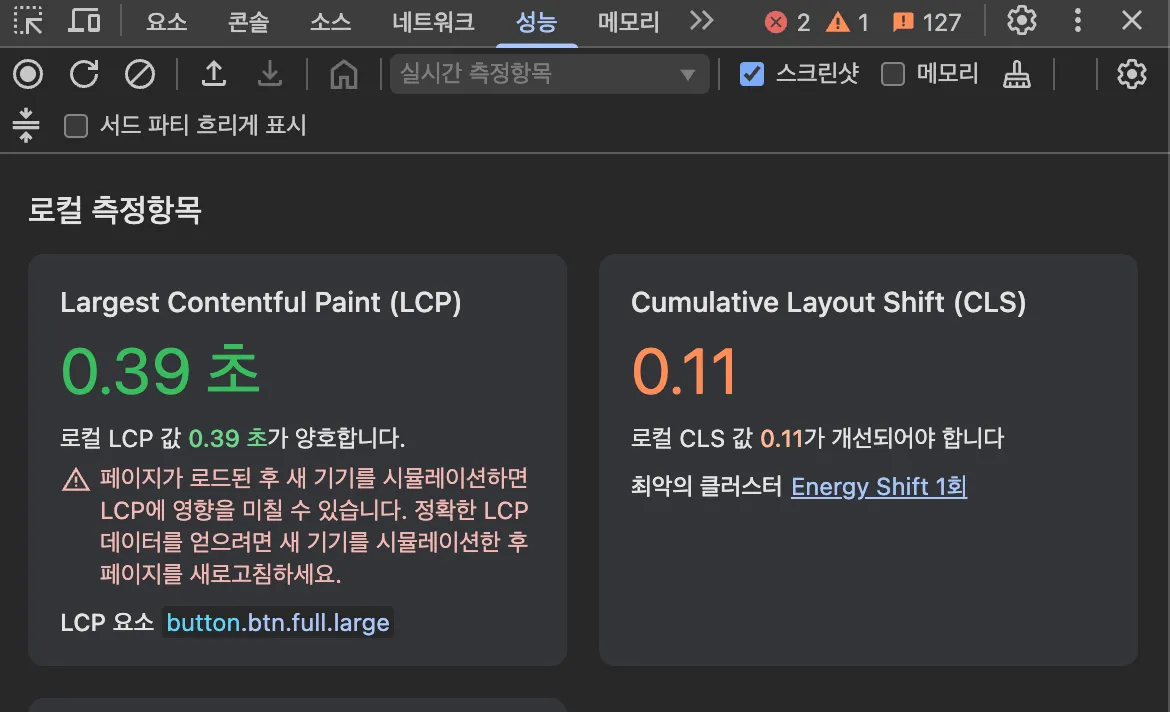The image size is (1170, 712).
Task: Click the Largest Contentful Paint (LCP) heading
Action: (260, 302)
